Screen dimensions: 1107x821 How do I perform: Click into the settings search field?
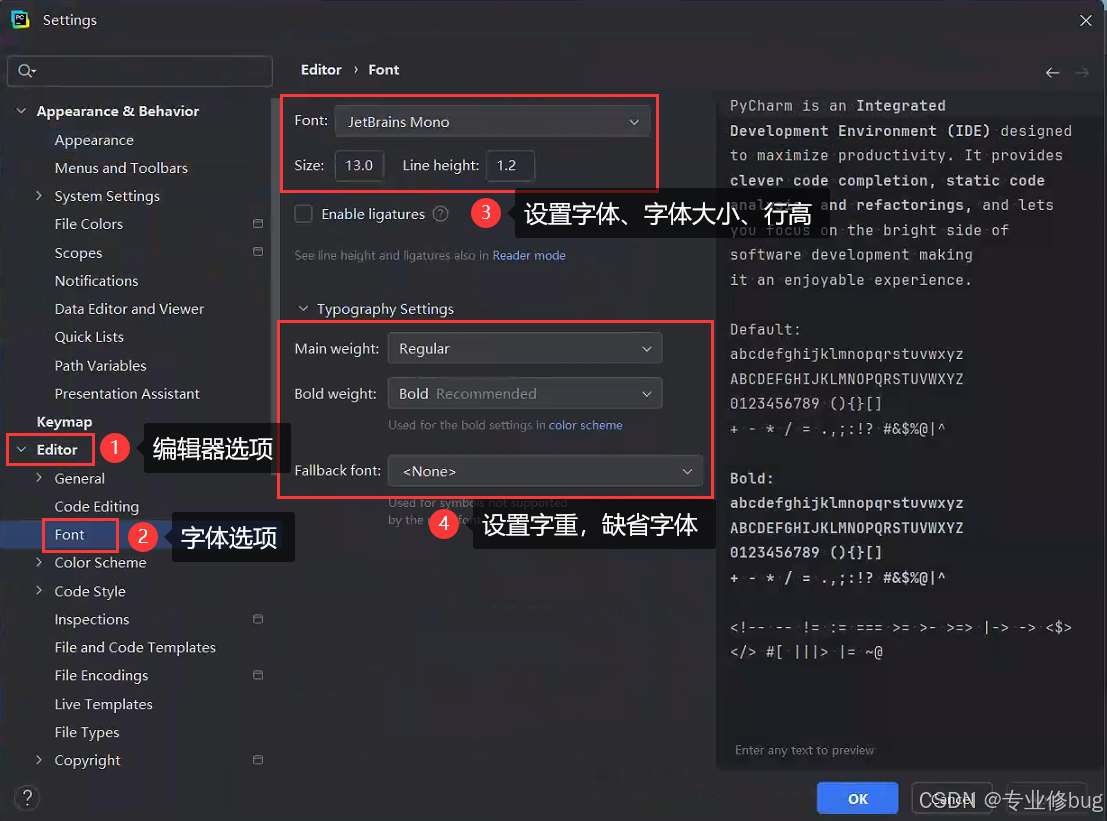tap(140, 71)
